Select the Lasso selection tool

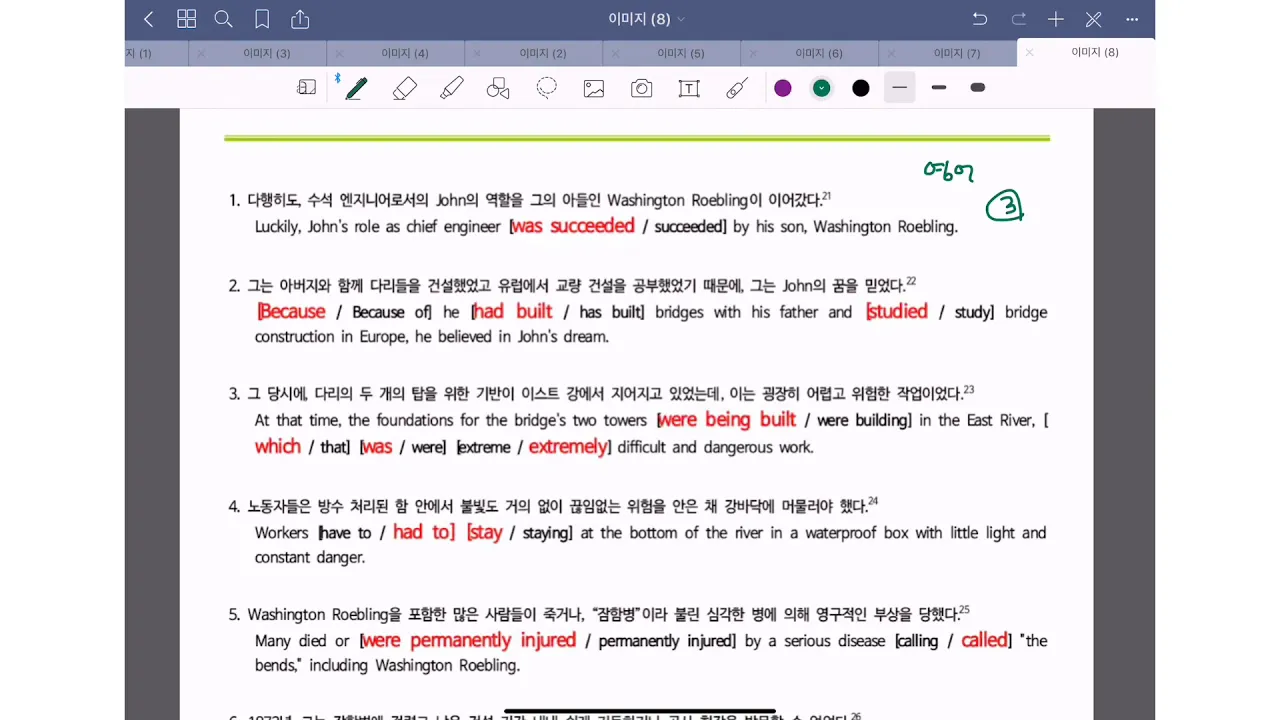click(x=546, y=88)
